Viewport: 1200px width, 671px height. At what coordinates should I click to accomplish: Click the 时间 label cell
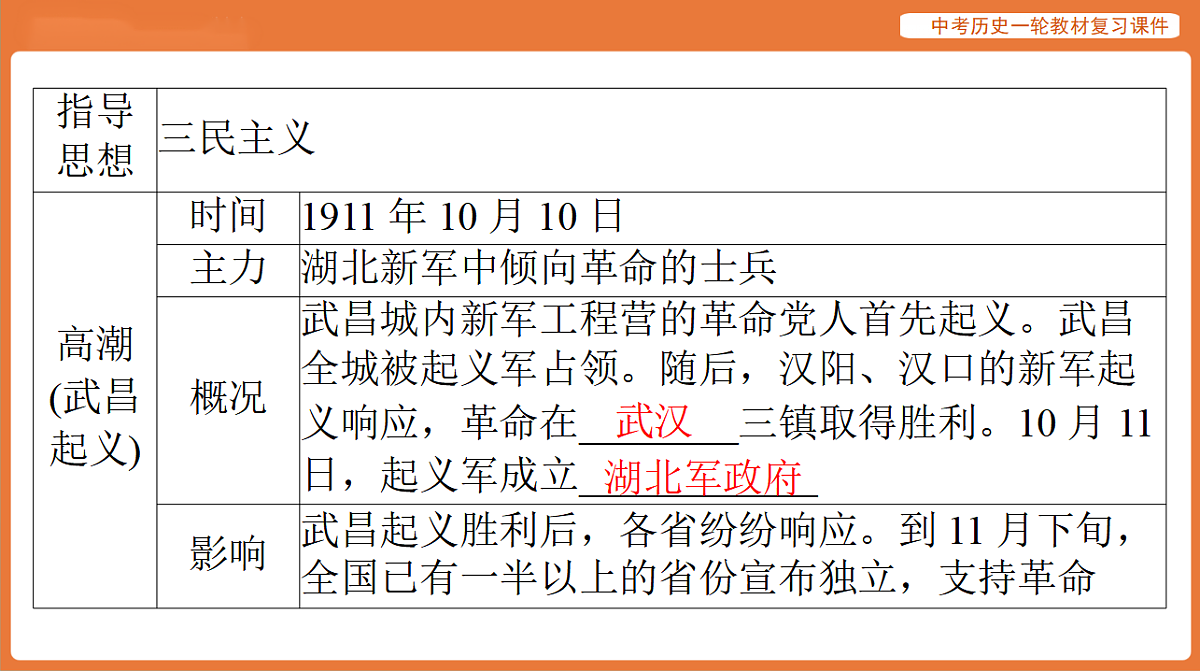tap(228, 217)
